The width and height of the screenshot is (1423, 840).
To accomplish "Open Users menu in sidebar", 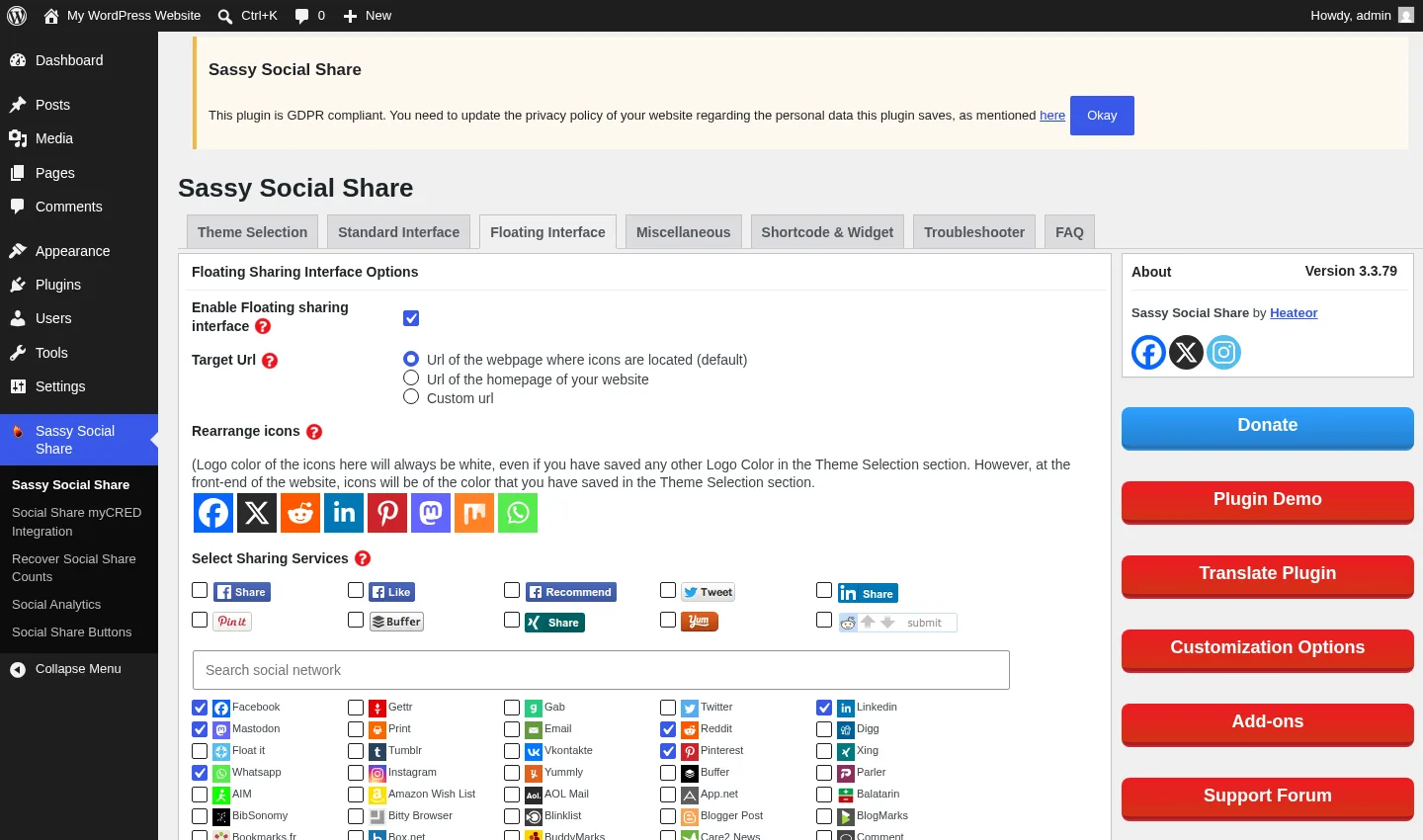I will [79, 318].
